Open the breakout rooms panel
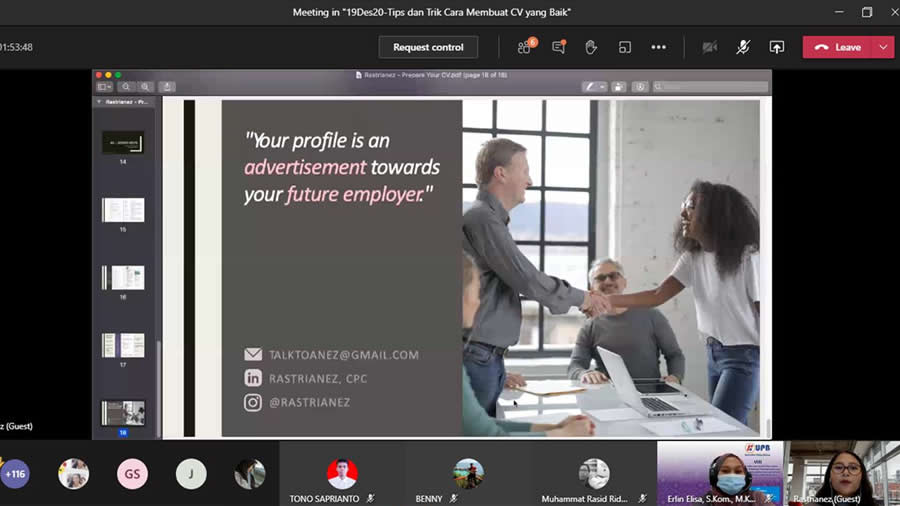Viewport: 900px width, 506px height. pyautogui.click(x=625, y=47)
